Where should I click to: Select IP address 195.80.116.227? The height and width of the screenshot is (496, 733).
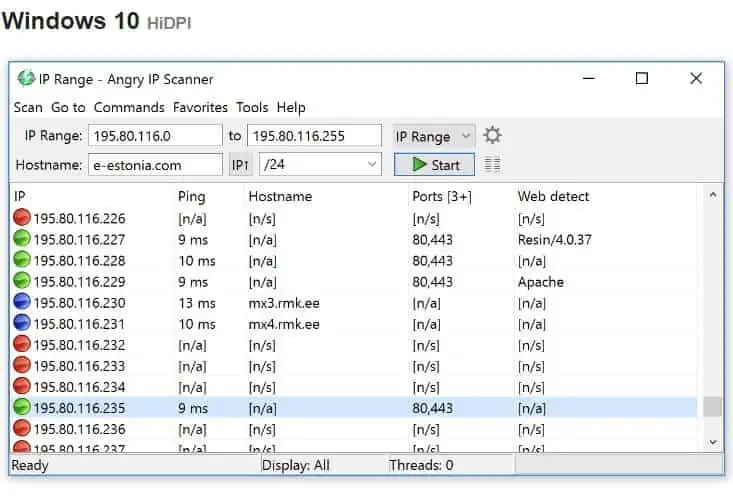click(79, 239)
